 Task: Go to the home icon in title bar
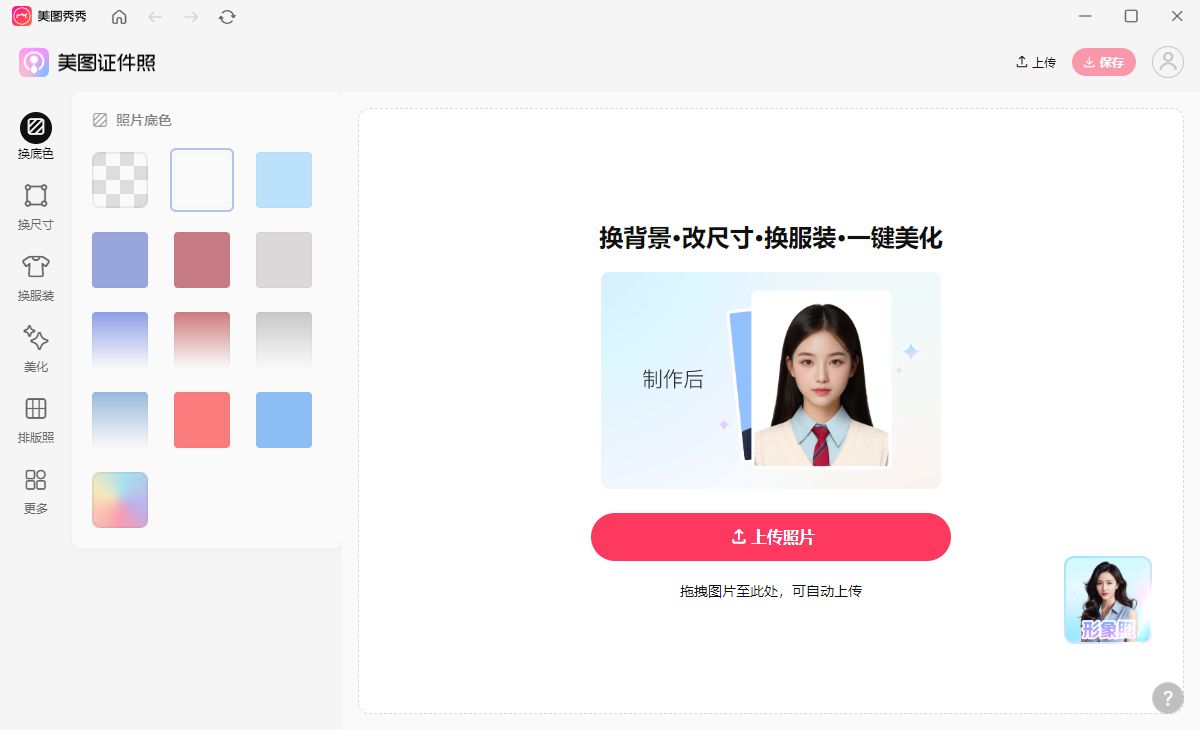119,17
